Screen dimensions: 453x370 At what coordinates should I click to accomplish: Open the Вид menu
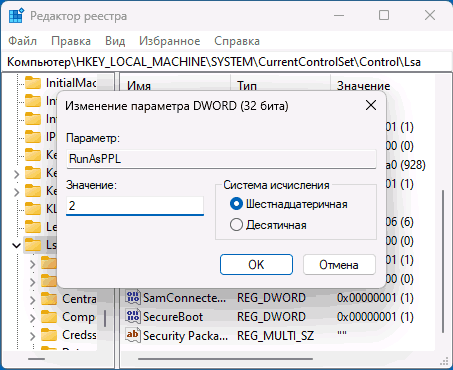[115, 41]
